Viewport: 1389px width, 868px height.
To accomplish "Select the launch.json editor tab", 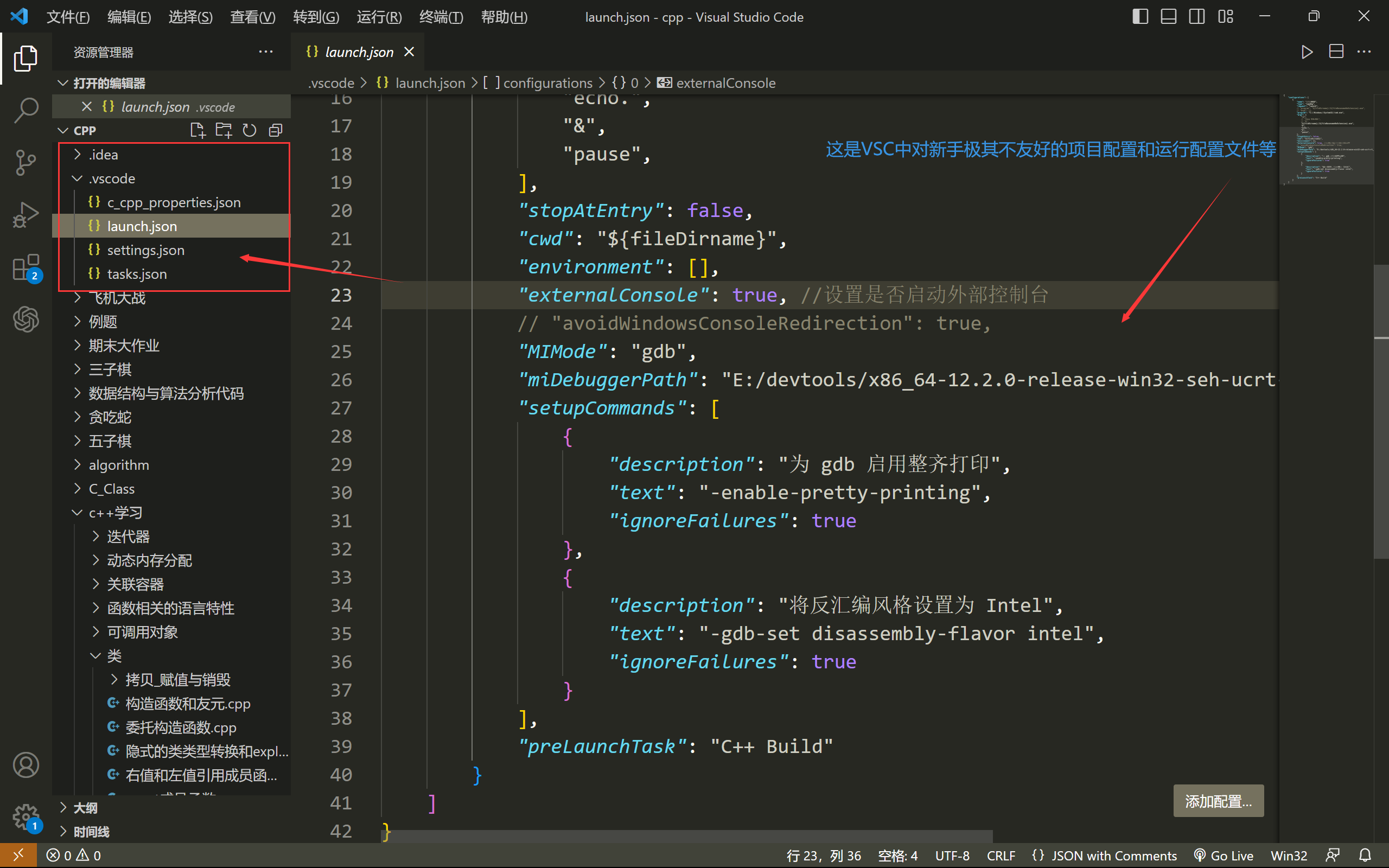I will click(358, 52).
